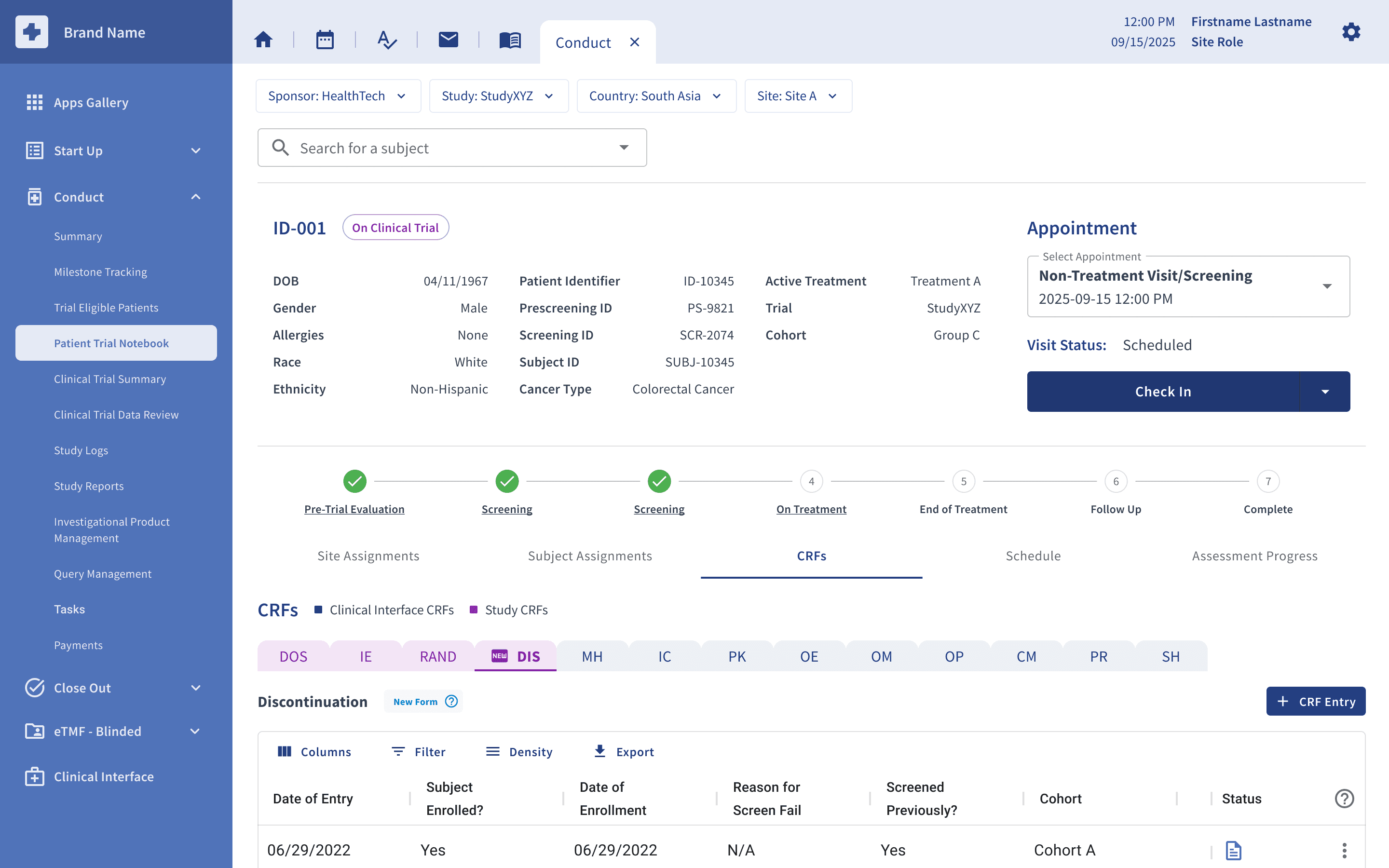Click the CRF Entry button

(x=1316, y=702)
